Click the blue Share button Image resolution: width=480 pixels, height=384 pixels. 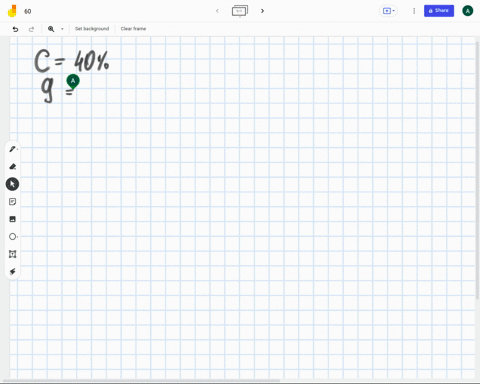(x=439, y=11)
